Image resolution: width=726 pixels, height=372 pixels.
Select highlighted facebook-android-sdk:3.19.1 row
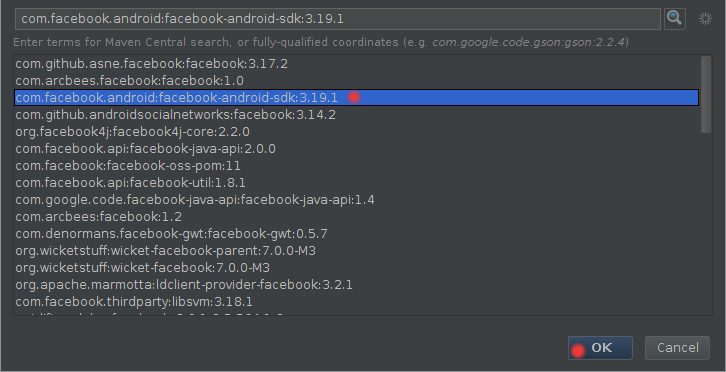click(357, 98)
